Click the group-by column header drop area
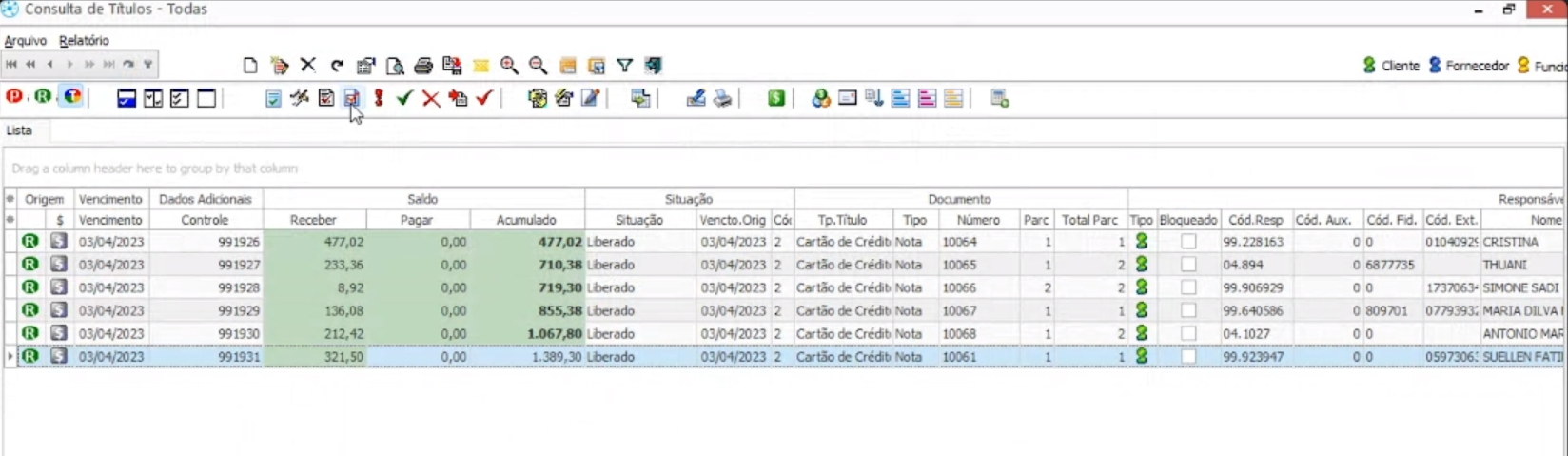 point(785,169)
